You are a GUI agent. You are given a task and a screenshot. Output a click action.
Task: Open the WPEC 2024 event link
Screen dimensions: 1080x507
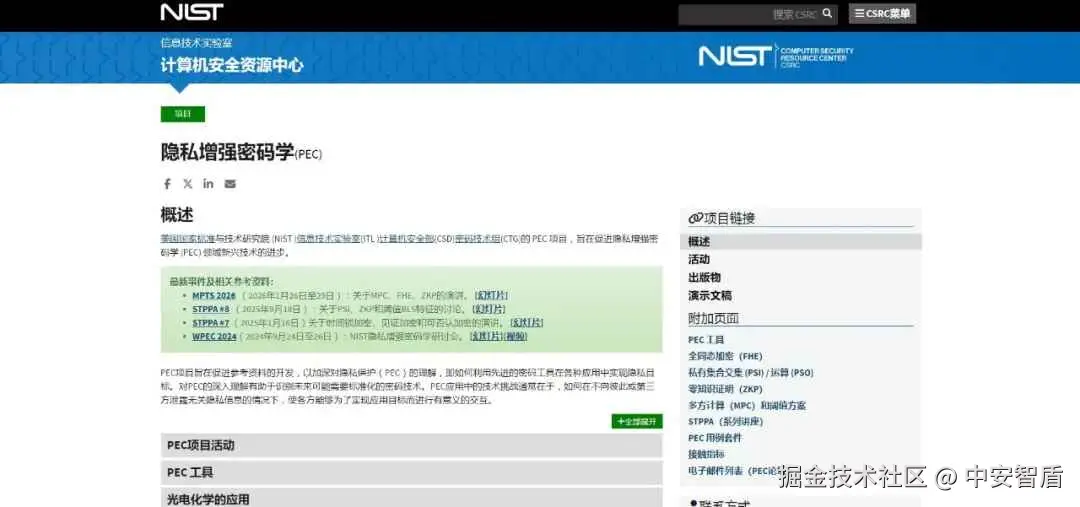[214, 336]
